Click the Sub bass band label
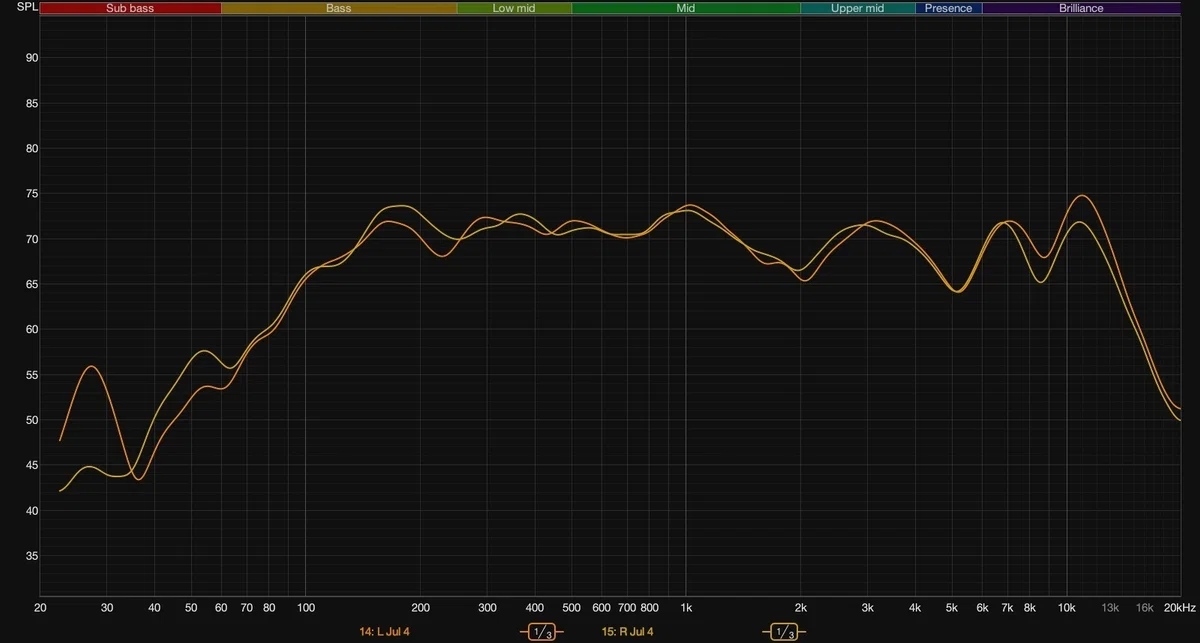The height and width of the screenshot is (643, 1200). click(x=130, y=8)
